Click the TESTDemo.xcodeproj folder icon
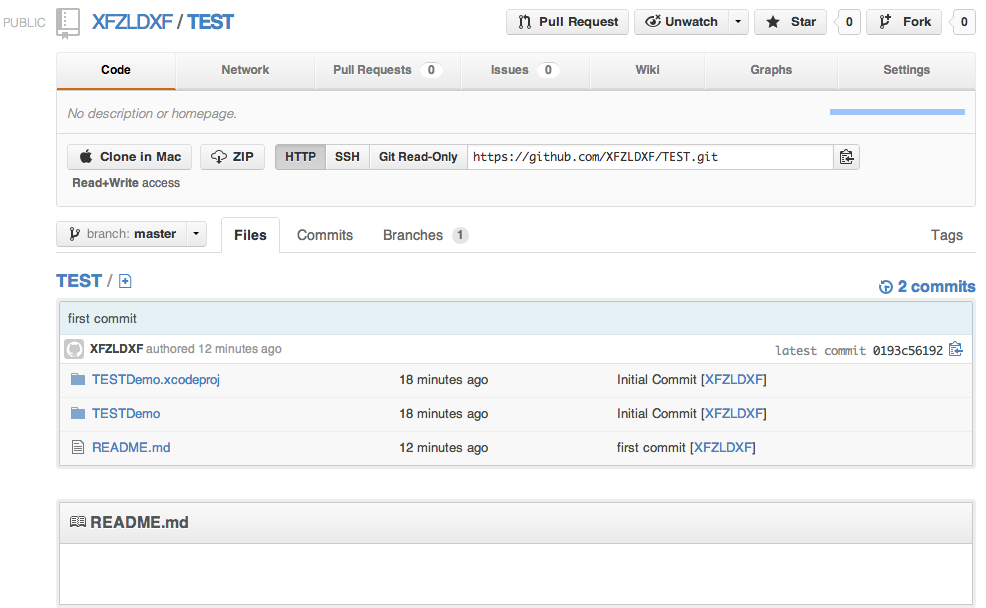Screen dimensions: 986x608 coord(78,380)
